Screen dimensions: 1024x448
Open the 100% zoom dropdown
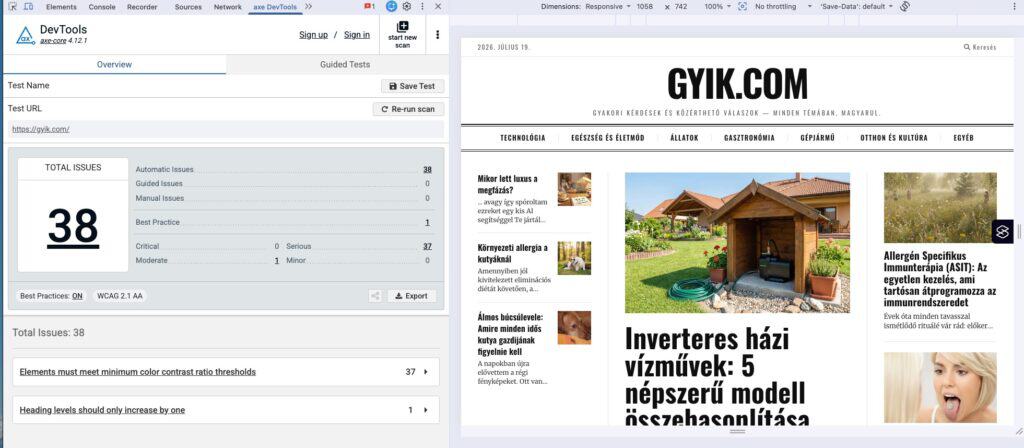718,7
